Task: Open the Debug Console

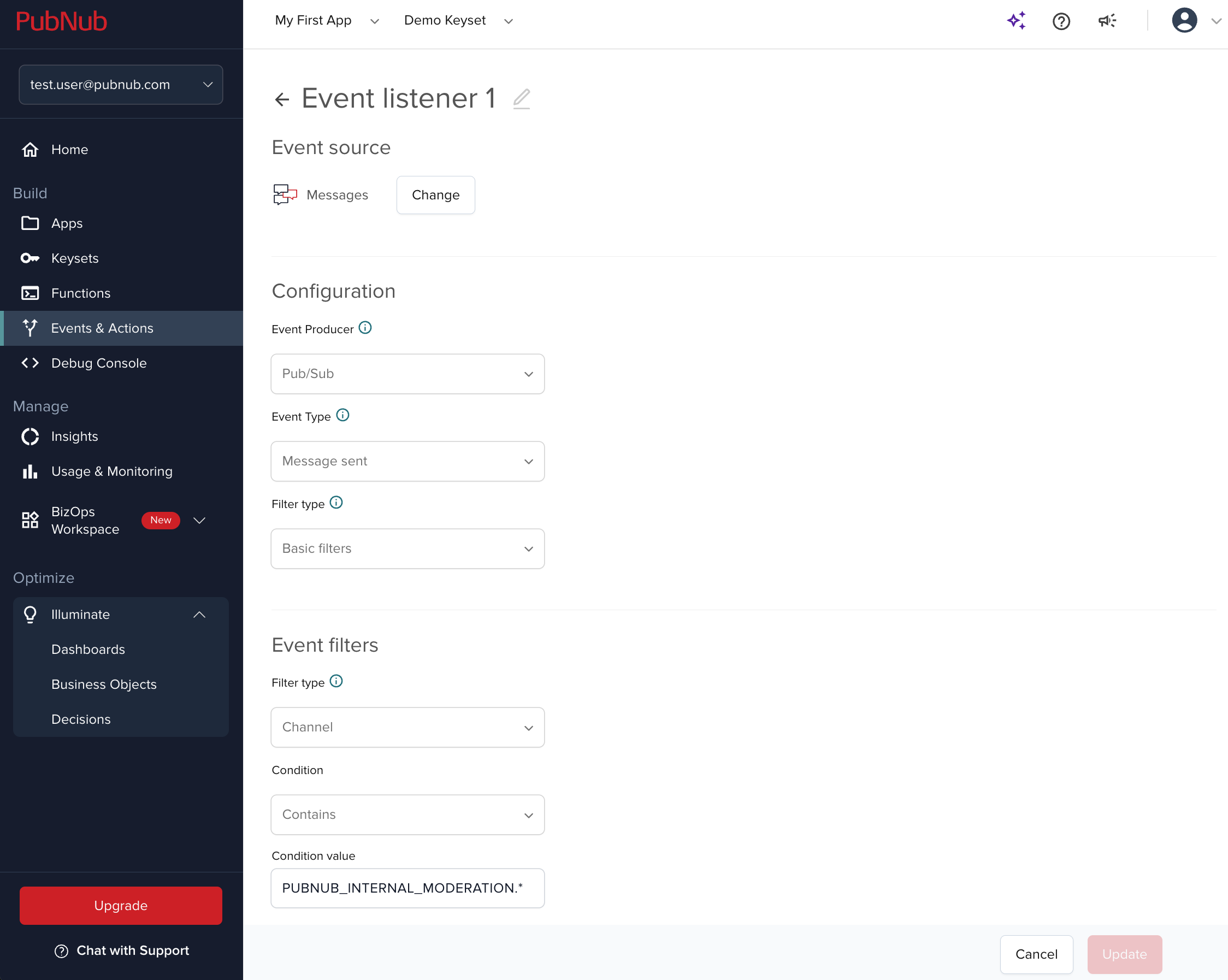Action: tap(99, 363)
